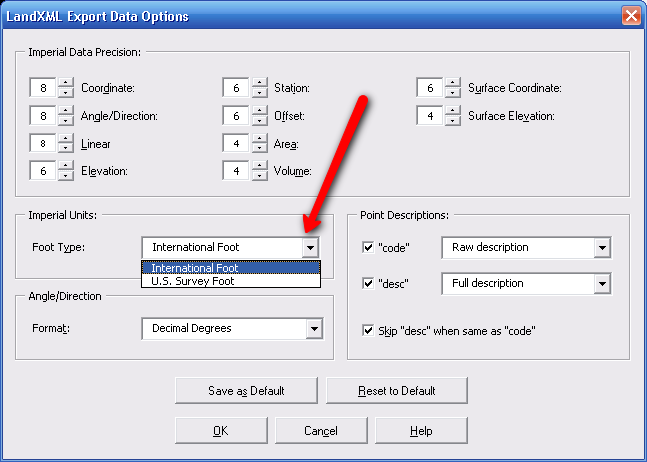Toggle Skip "desc" when same as "code"
The image size is (647, 462).
pyautogui.click(x=368, y=330)
